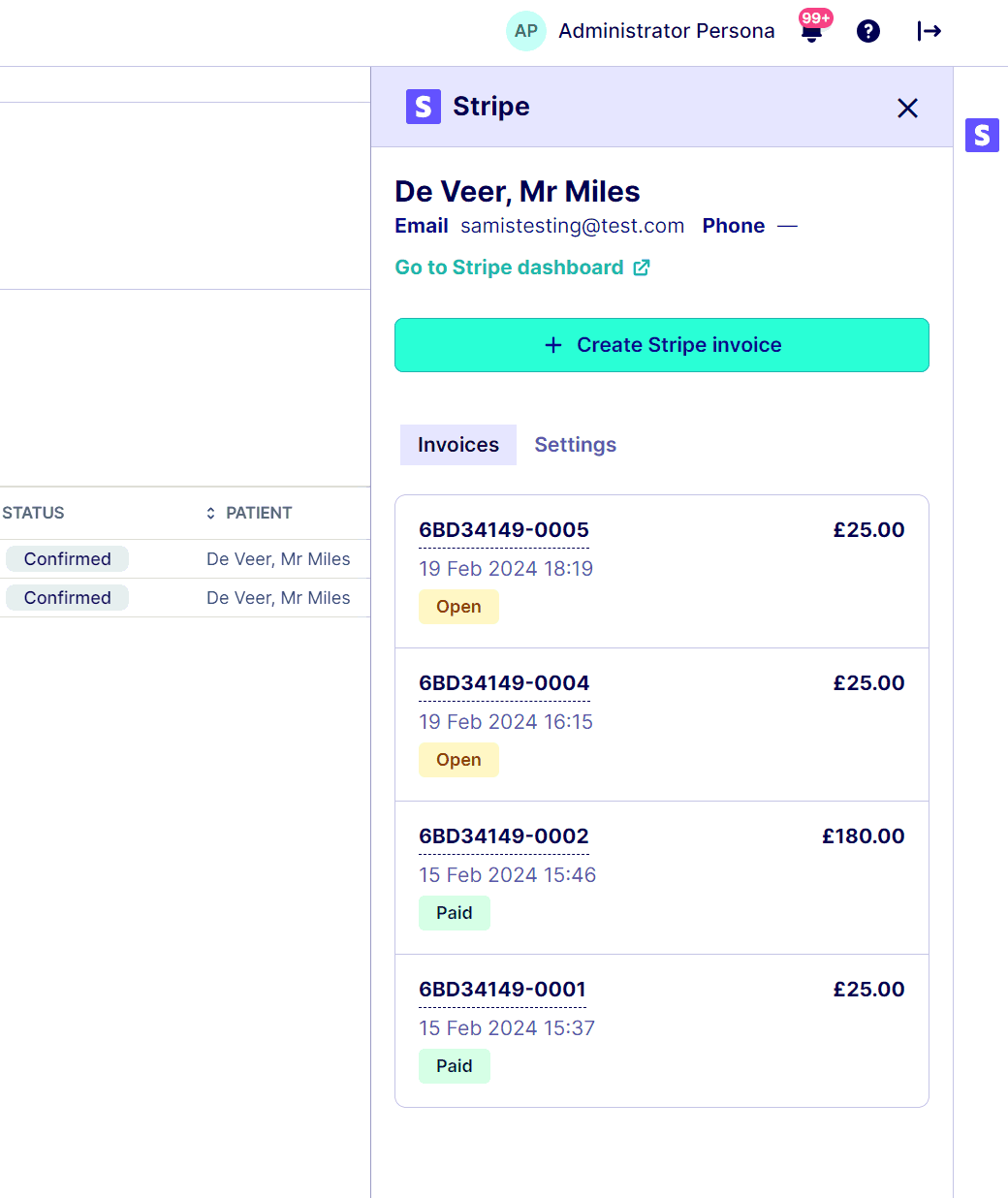
Task: Open invoice 6BD34149-0001
Action: tap(502, 990)
